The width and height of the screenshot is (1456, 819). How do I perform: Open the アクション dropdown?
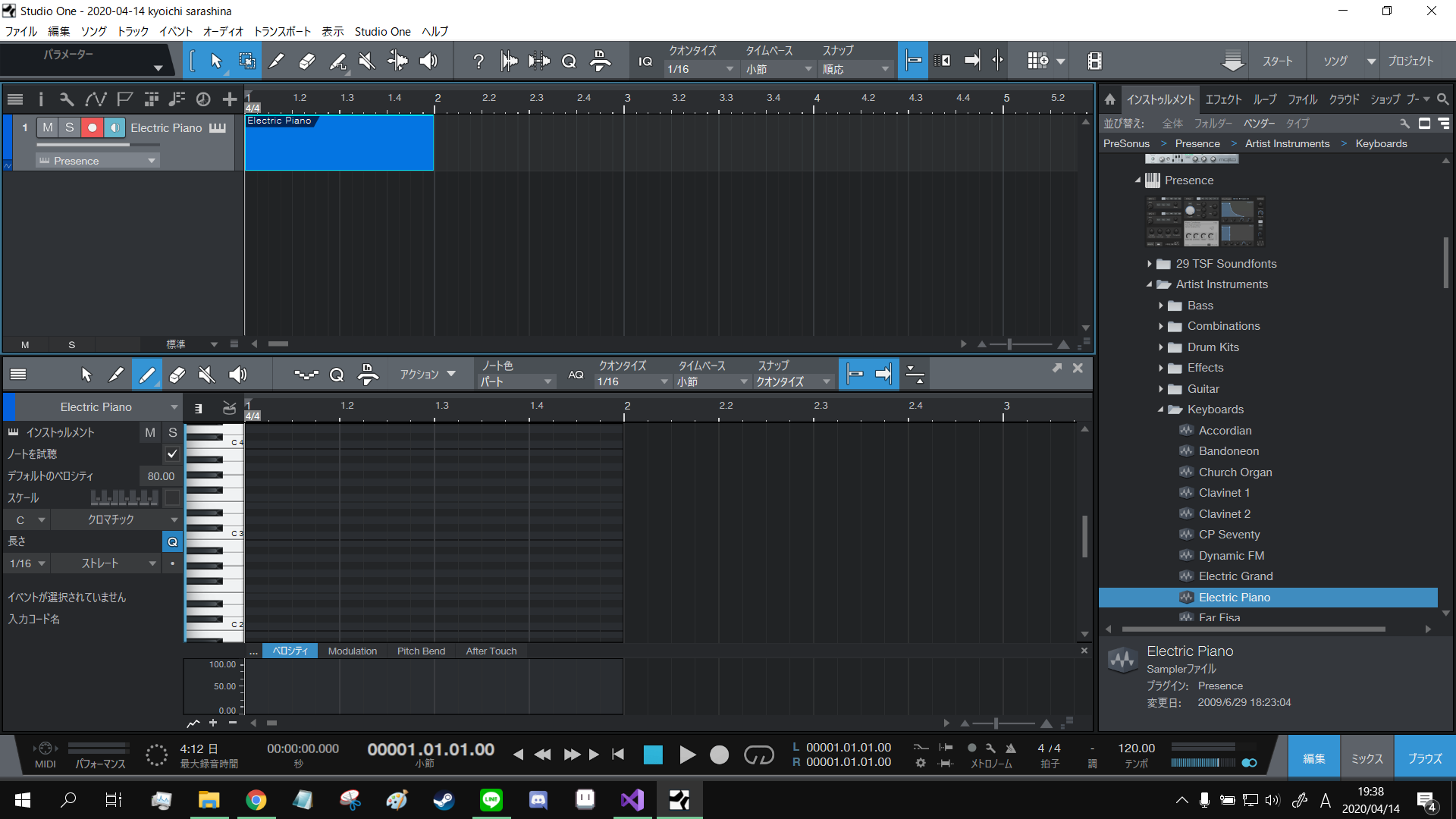428,375
